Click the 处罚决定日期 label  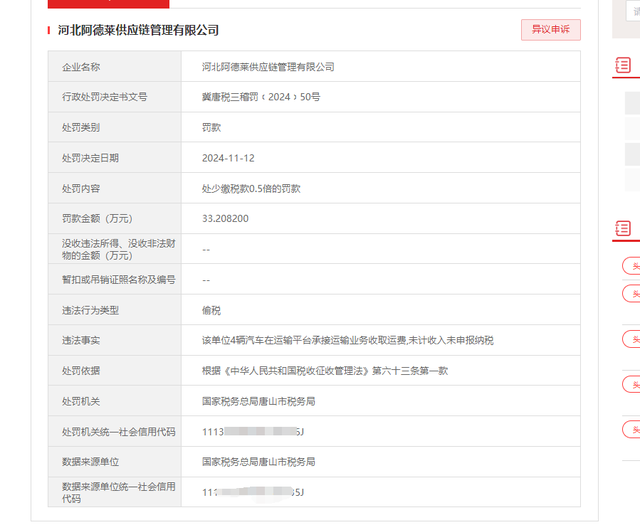[90, 158]
